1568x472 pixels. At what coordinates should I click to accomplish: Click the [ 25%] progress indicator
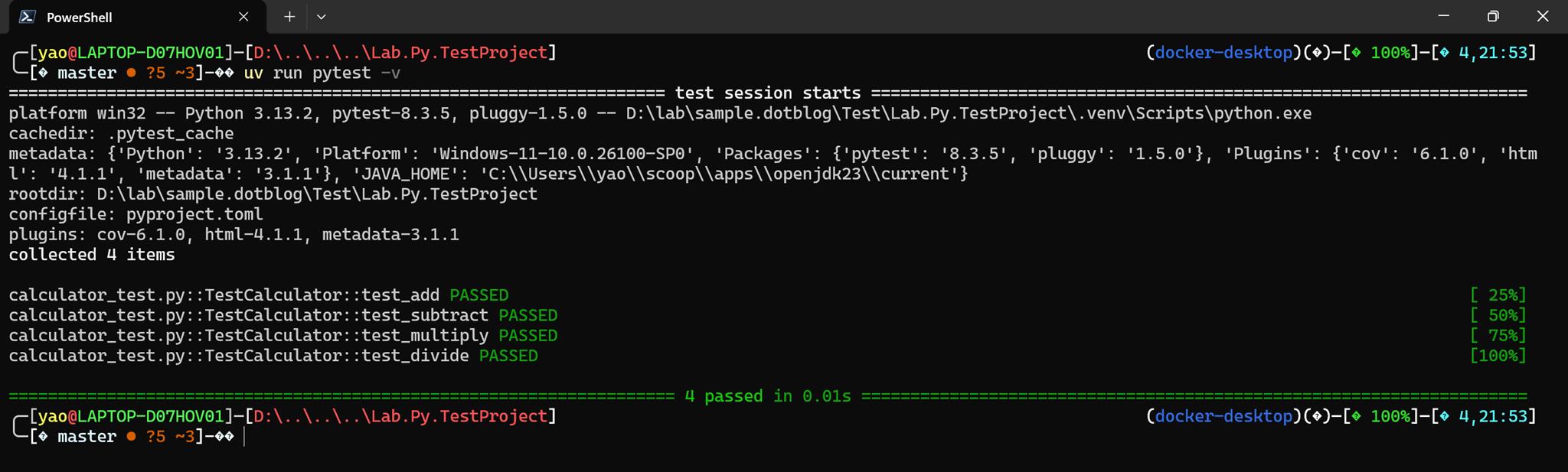point(1498,295)
